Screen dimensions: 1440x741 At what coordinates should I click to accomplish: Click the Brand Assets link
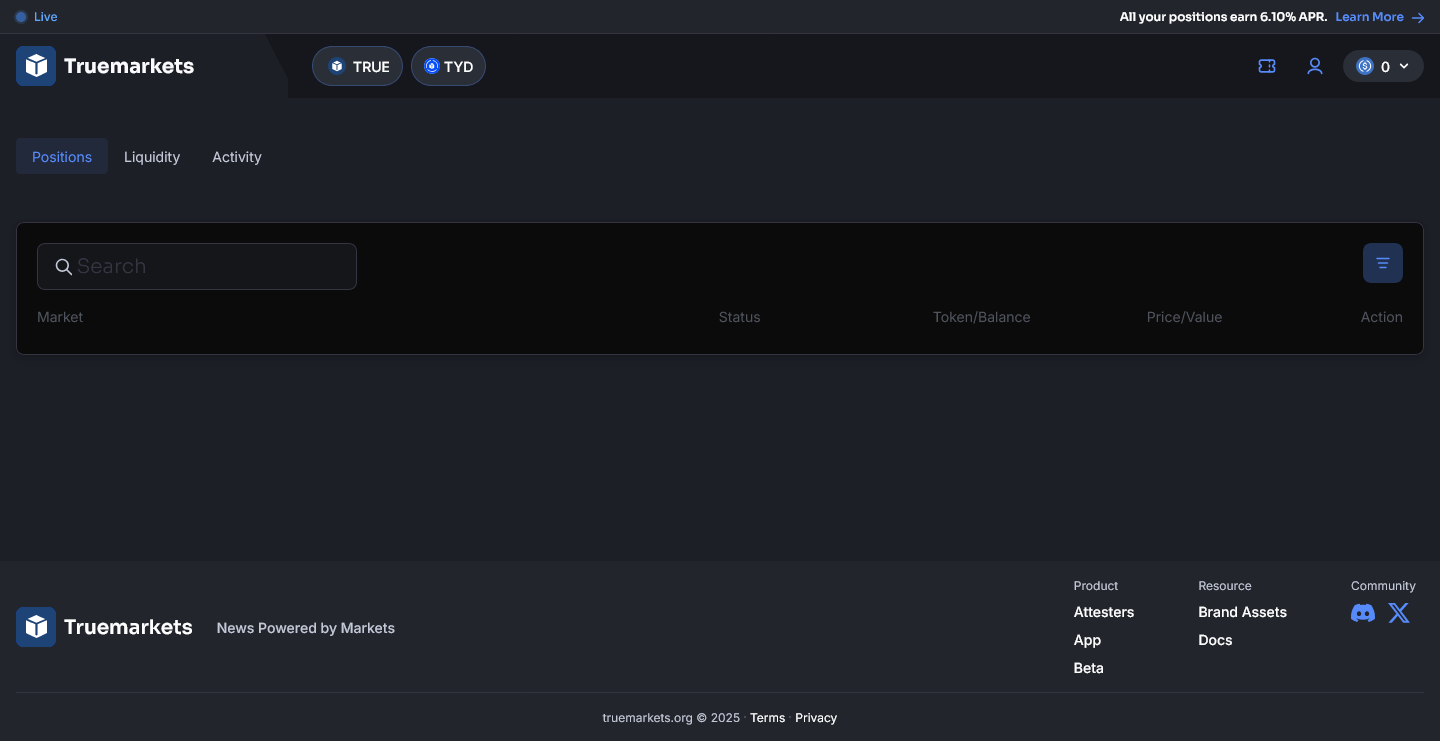click(1242, 611)
